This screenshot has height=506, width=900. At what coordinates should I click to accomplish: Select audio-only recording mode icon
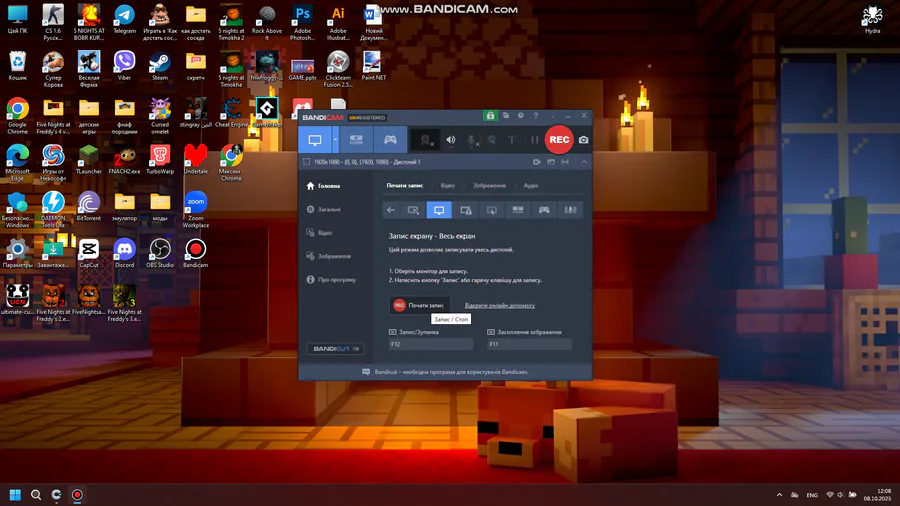click(x=570, y=210)
